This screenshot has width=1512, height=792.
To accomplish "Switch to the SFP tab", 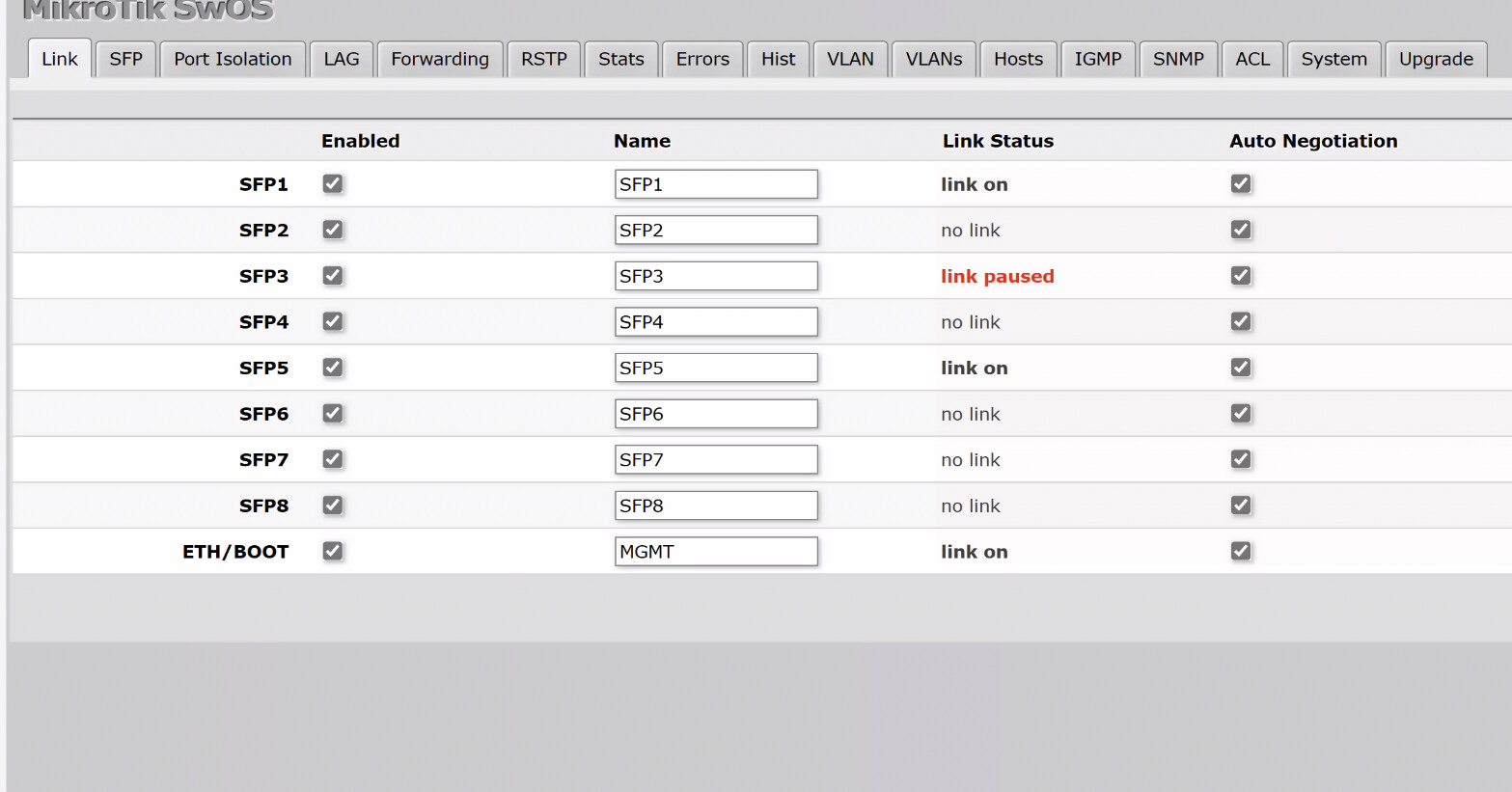I will click(125, 59).
